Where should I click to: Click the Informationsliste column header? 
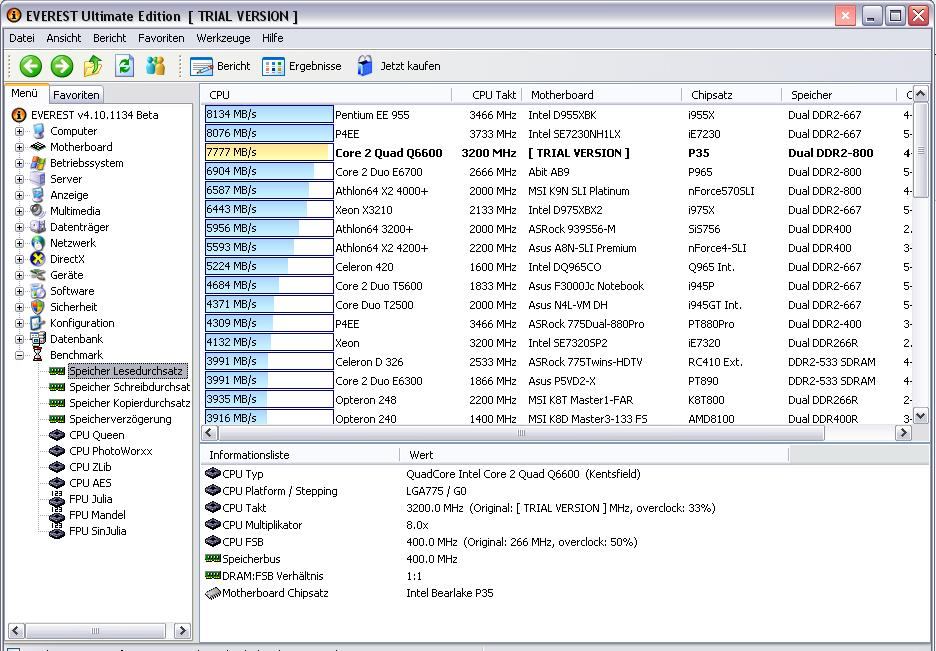(x=300, y=455)
